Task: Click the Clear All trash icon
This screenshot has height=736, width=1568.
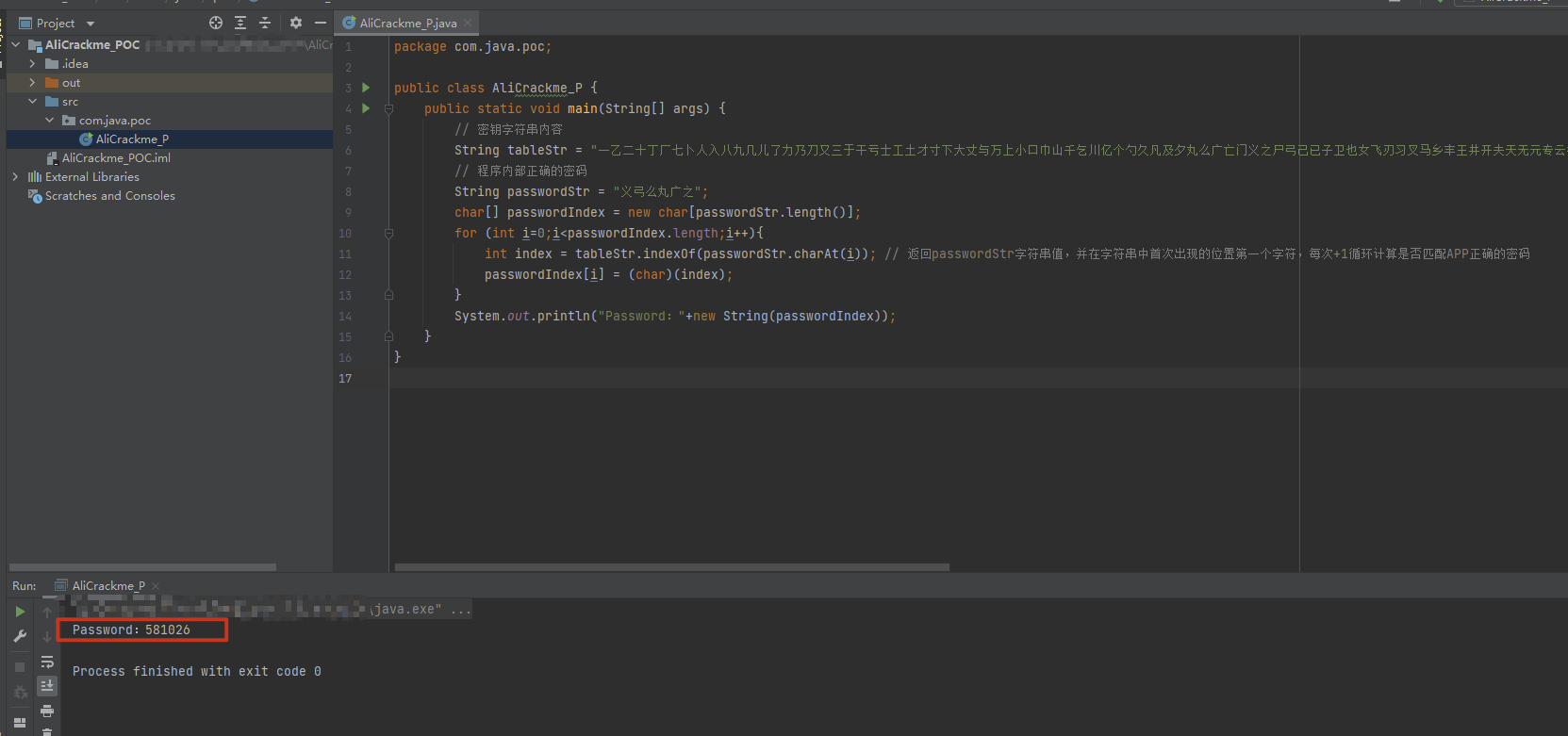Action: pos(47,731)
